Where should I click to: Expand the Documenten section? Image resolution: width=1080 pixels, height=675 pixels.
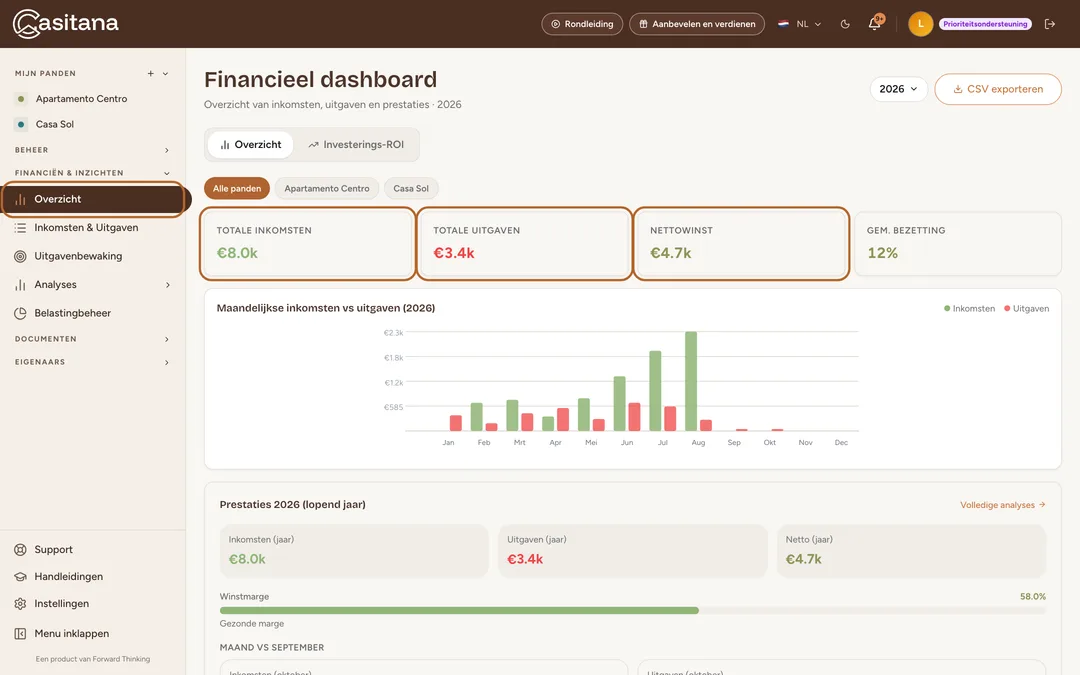pyautogui.click(x=167, y=339)
